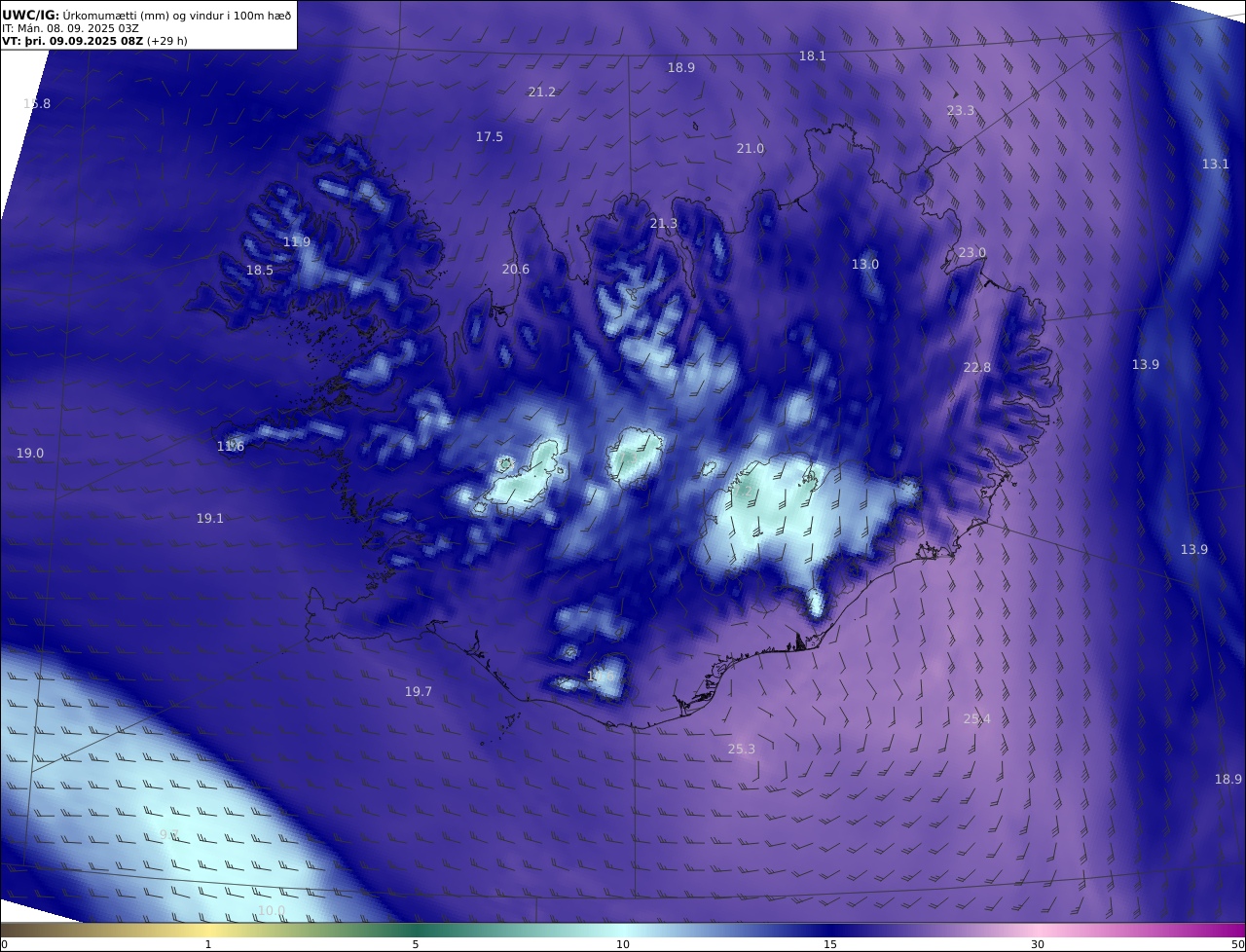Select the 13.0 value label
This screenshot has height=952, width=1246.
tap(865, 264)
